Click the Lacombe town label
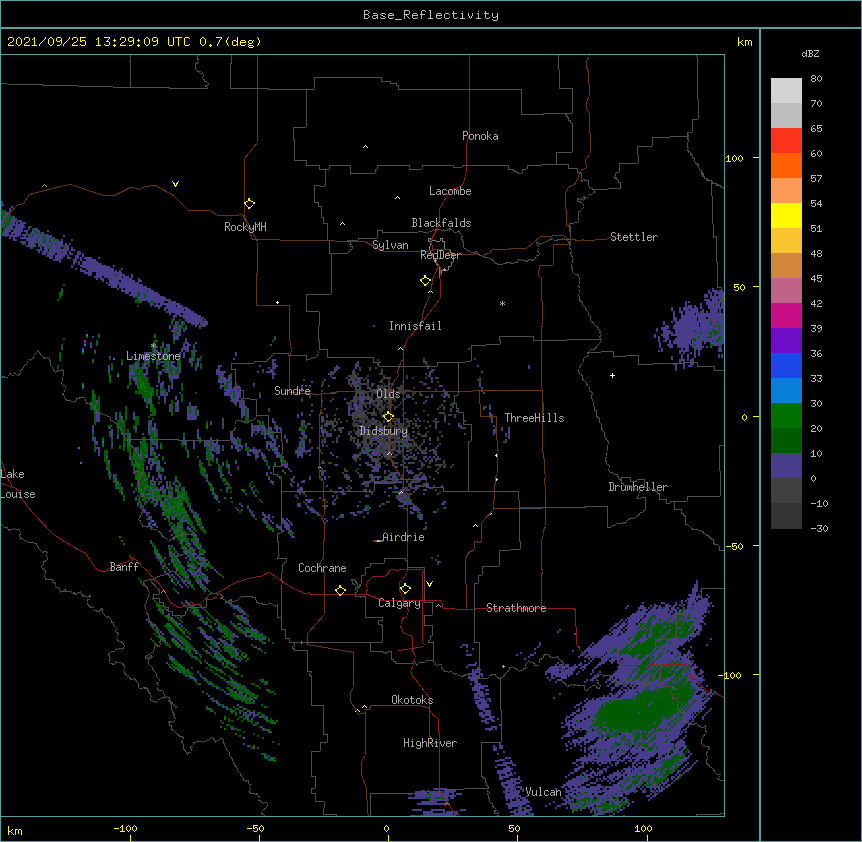The width and height of the screenshot is (862, 842). [x=450, y=191]
